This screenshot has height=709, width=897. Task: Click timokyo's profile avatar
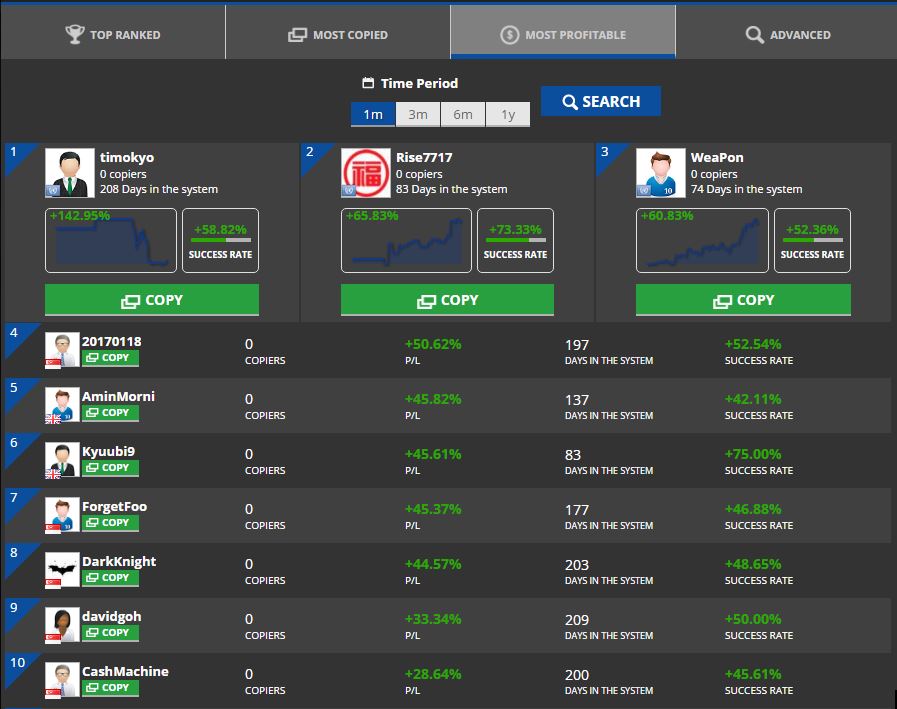[70, 173]
